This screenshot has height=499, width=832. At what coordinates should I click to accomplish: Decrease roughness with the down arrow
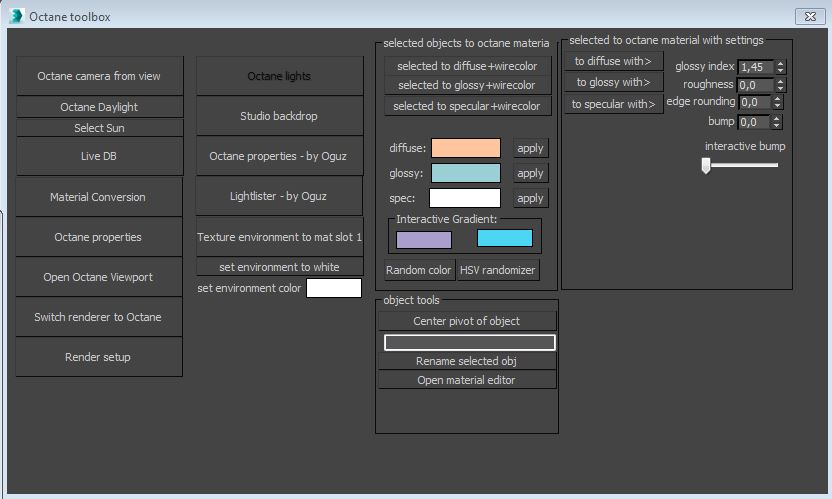(780, 88)
